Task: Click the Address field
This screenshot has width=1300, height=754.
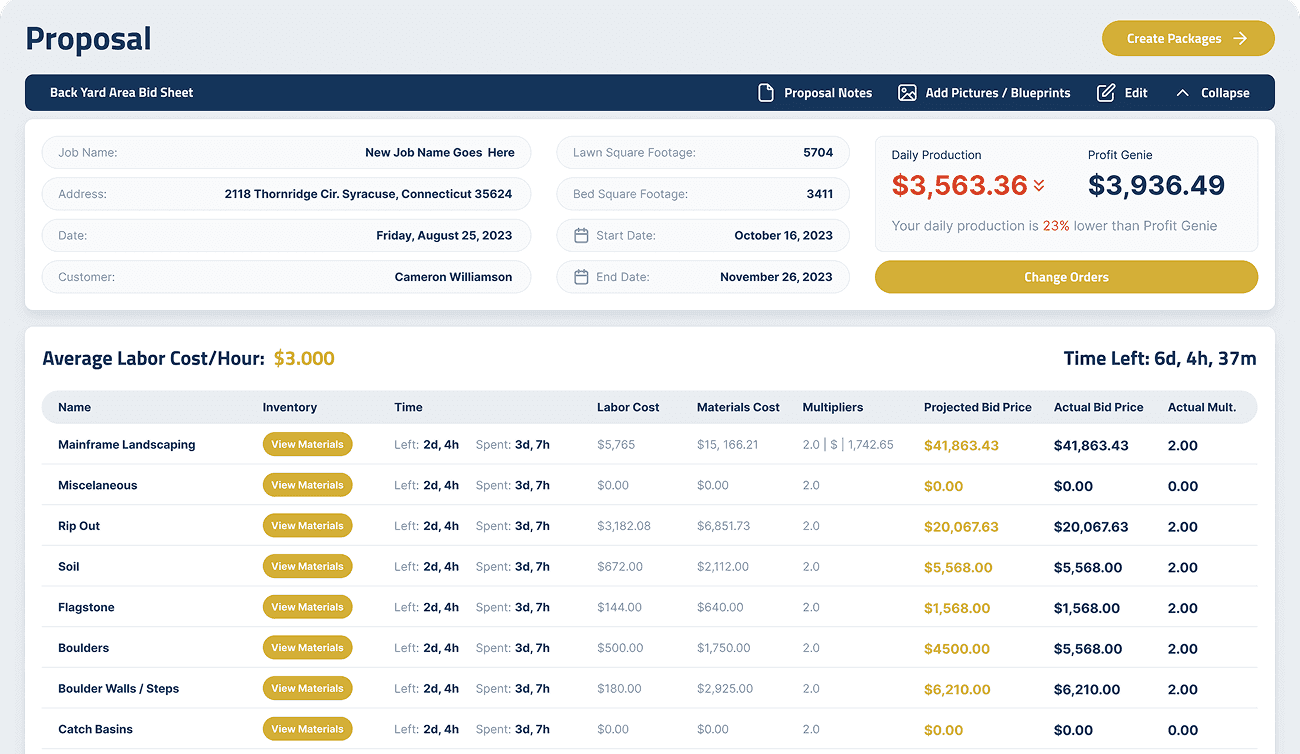Action: point(286,194)
